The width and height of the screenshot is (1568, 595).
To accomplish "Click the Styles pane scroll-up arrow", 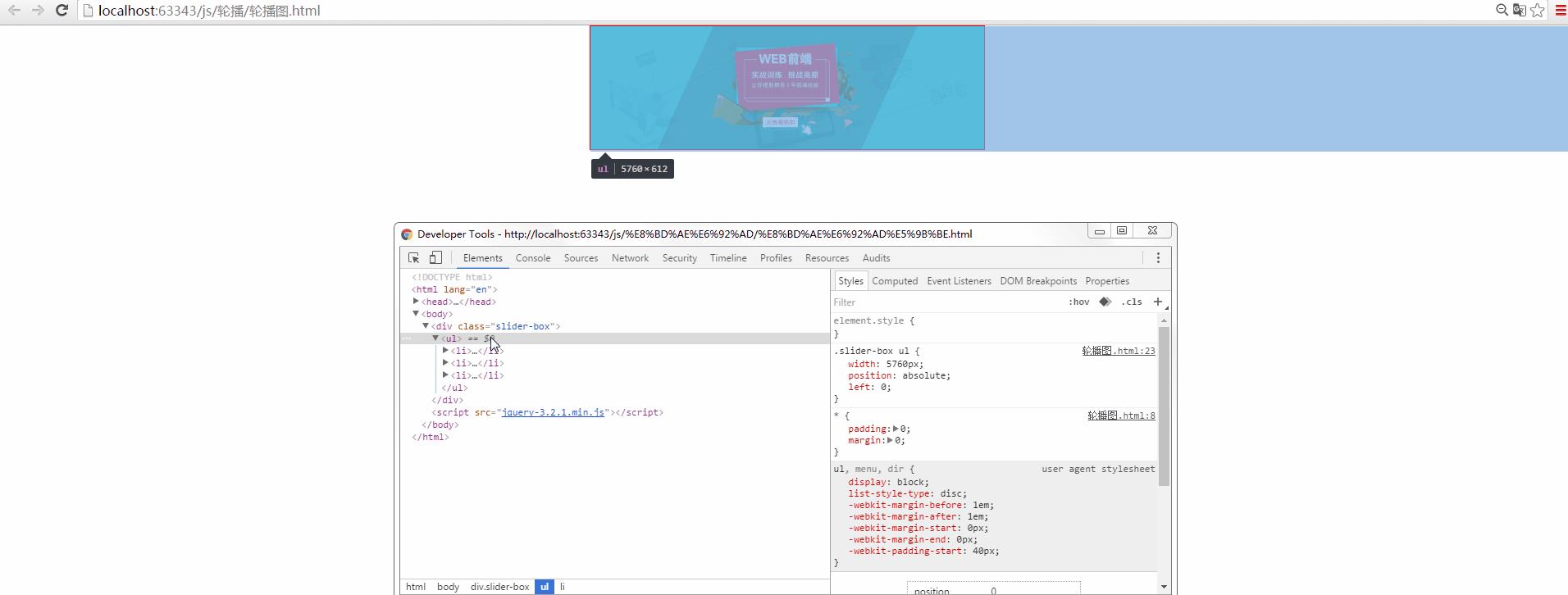I will click(1164, 320).
